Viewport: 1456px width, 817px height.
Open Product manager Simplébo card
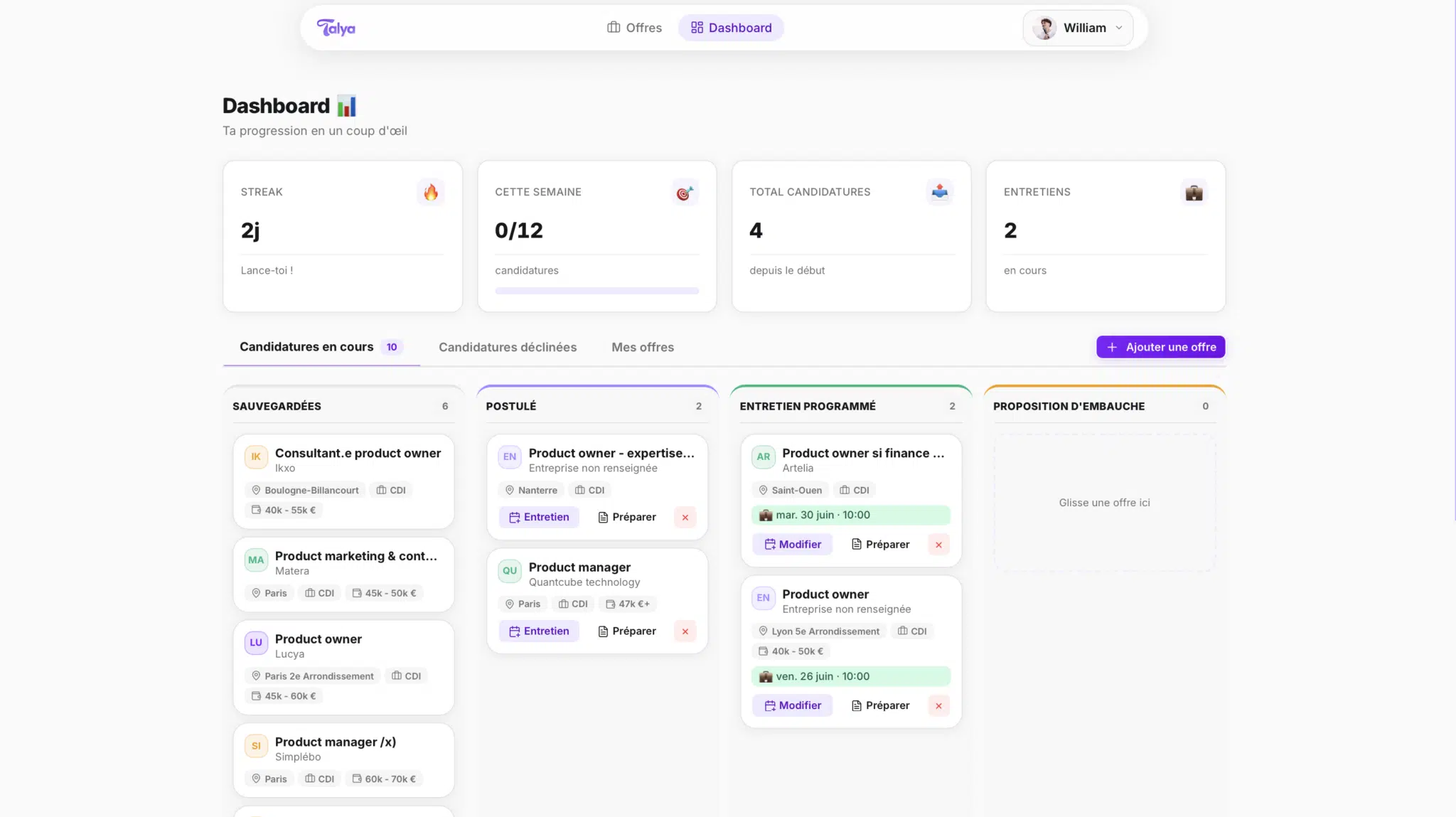coord(343,760)
